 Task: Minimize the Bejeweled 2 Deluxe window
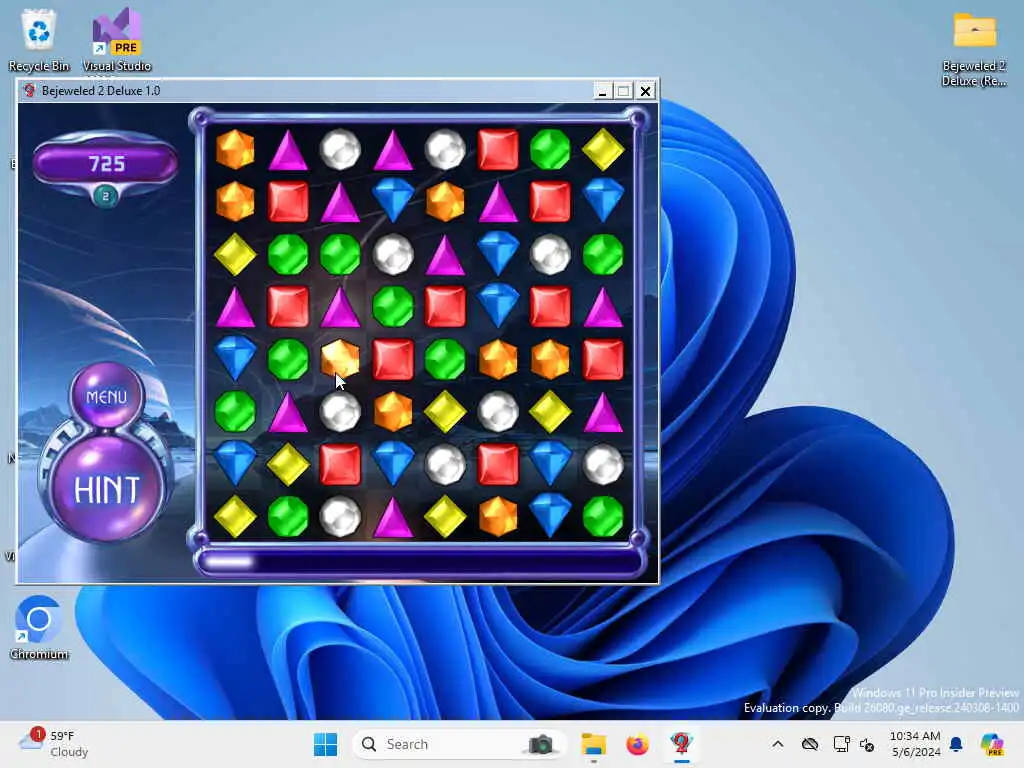click(x=602, y=91)
